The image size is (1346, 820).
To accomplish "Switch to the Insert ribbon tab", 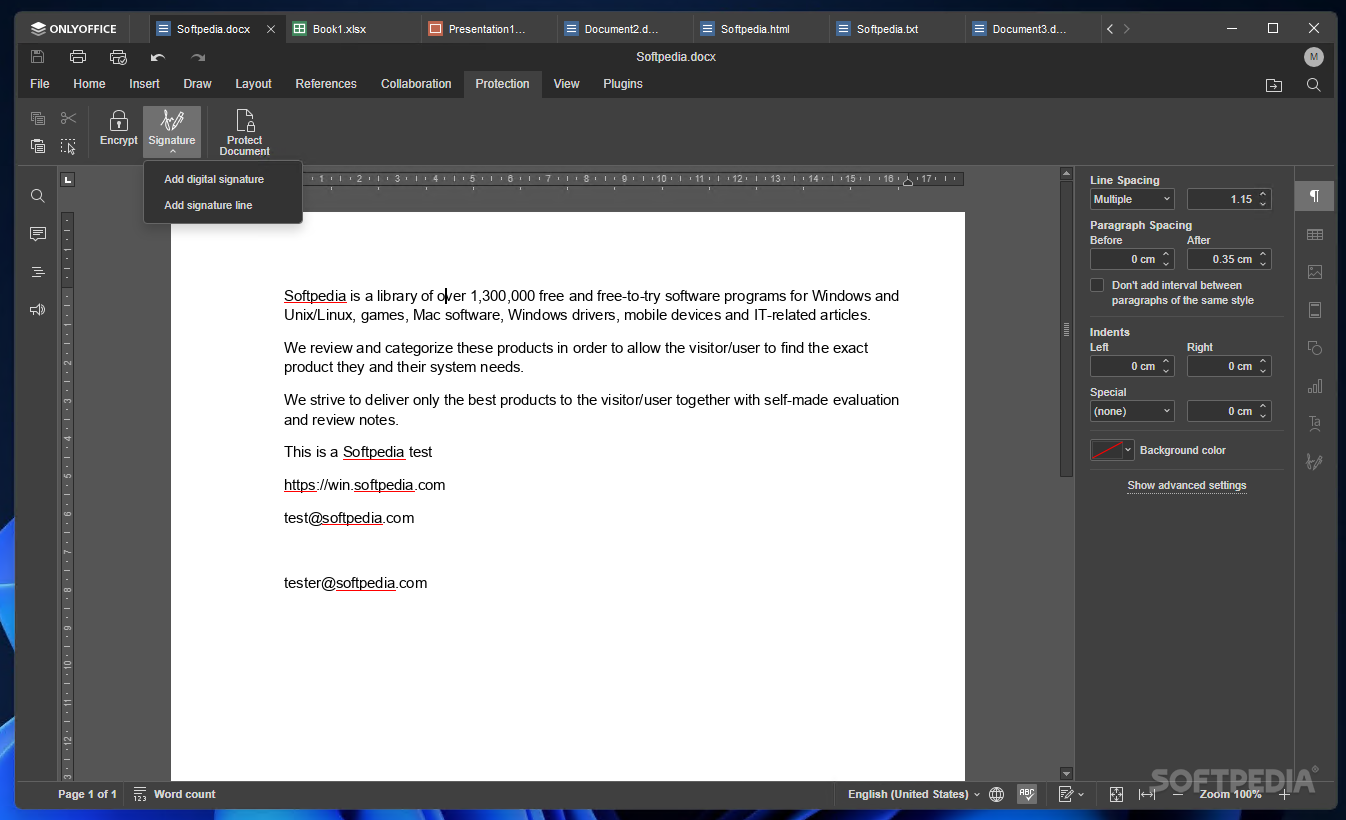I will coord(144,84).
